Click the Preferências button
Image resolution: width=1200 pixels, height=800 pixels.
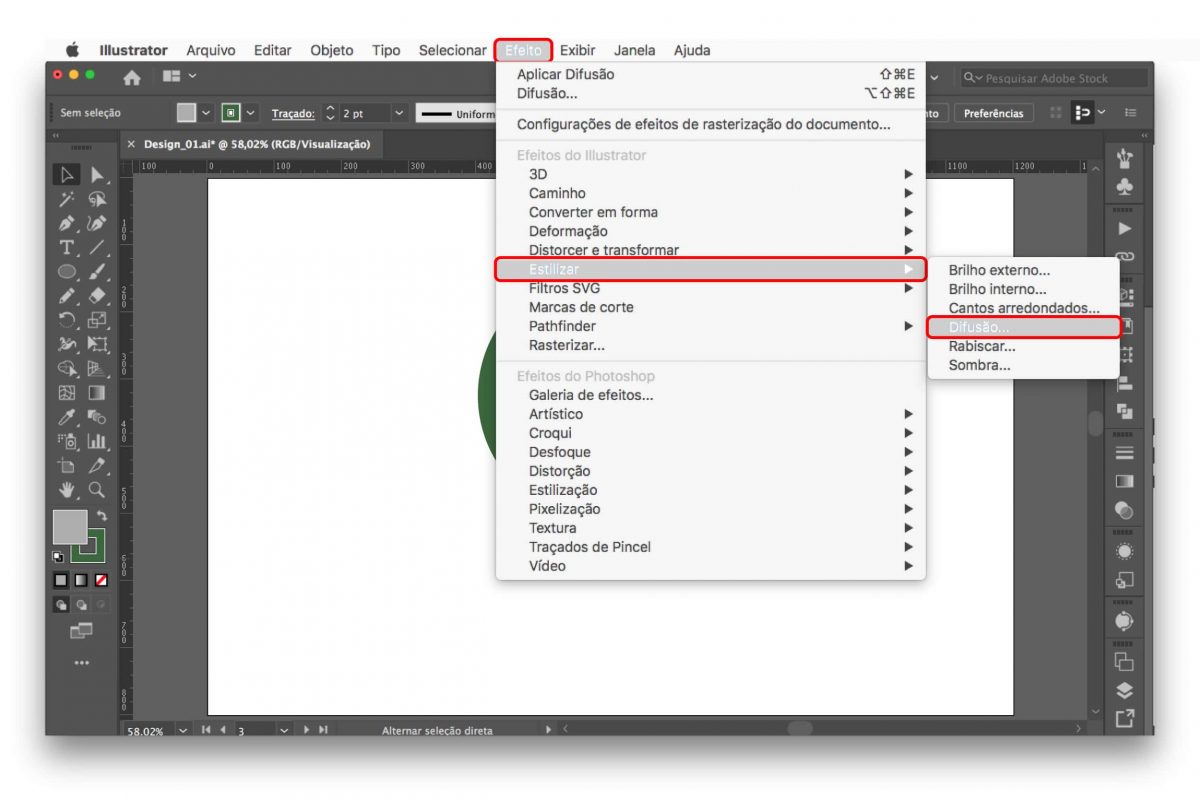coord(994,113)
